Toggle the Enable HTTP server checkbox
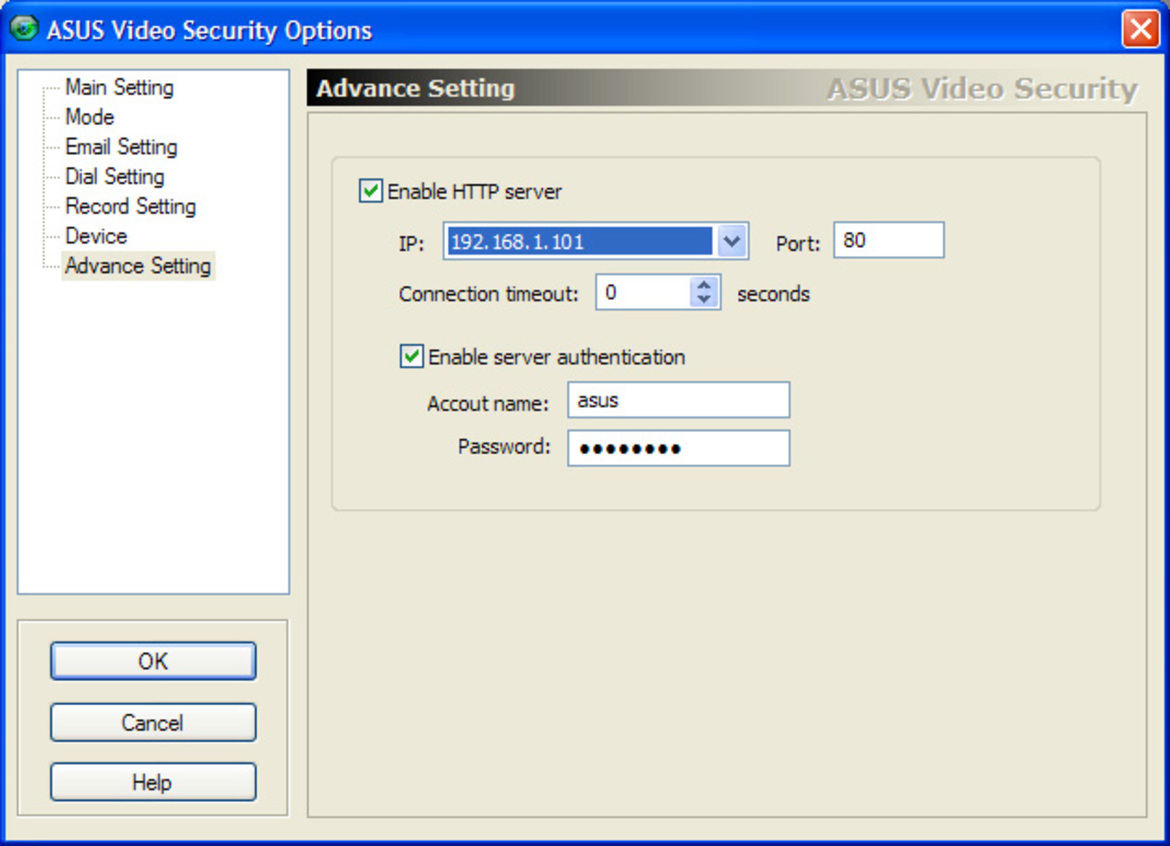Image resolution: width=1170 pixels, height=846 pixels. [371, 191]
